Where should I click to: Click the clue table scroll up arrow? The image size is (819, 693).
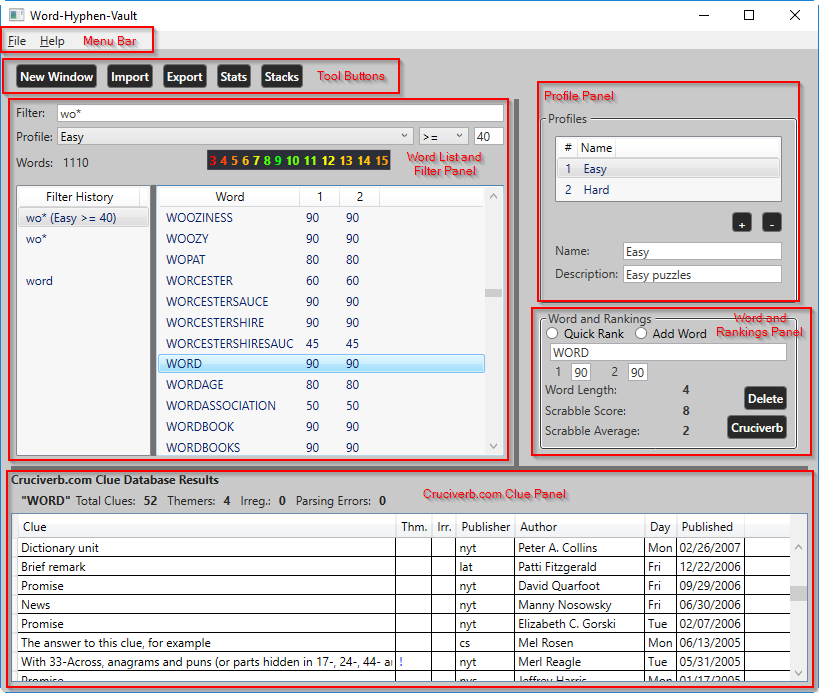[798, 547]
